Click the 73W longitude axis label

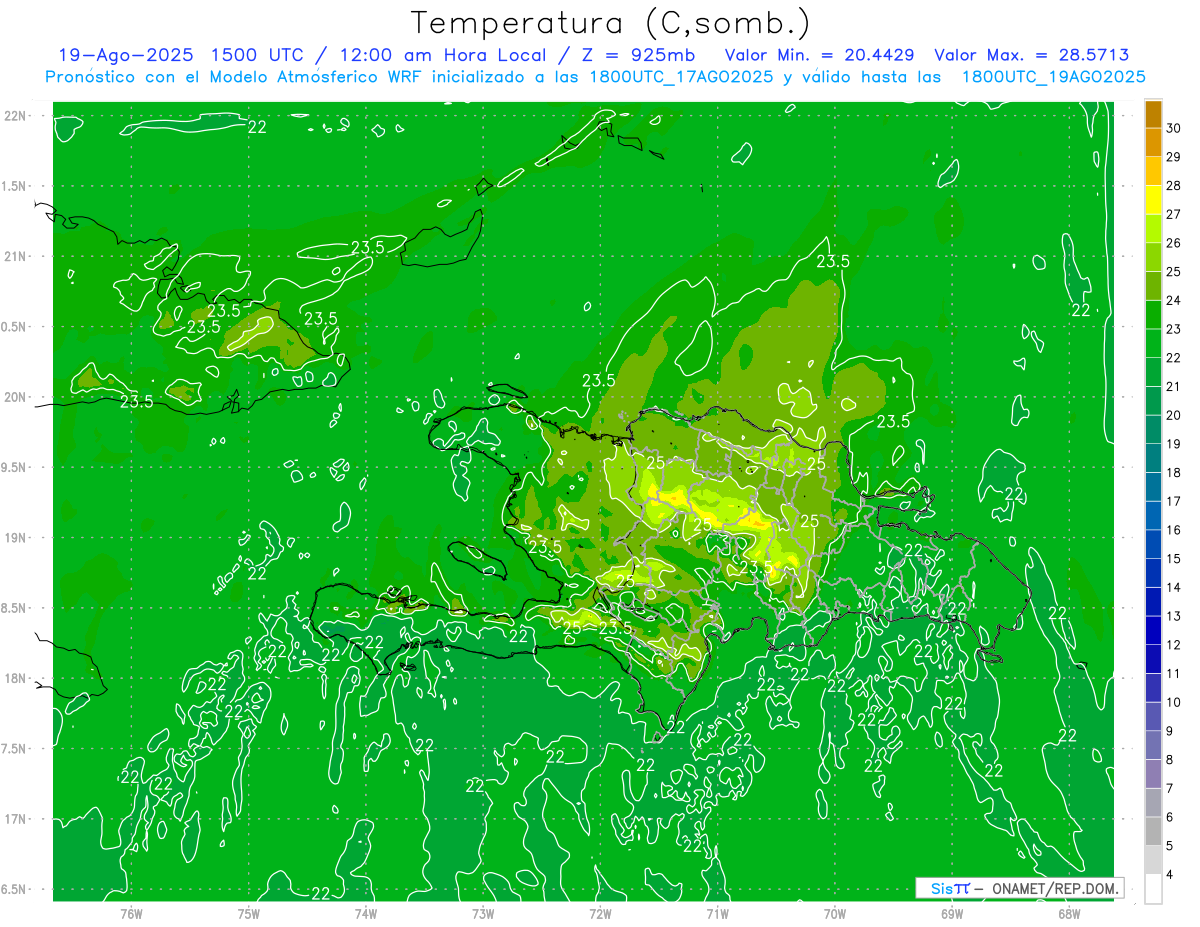[483, 914]
